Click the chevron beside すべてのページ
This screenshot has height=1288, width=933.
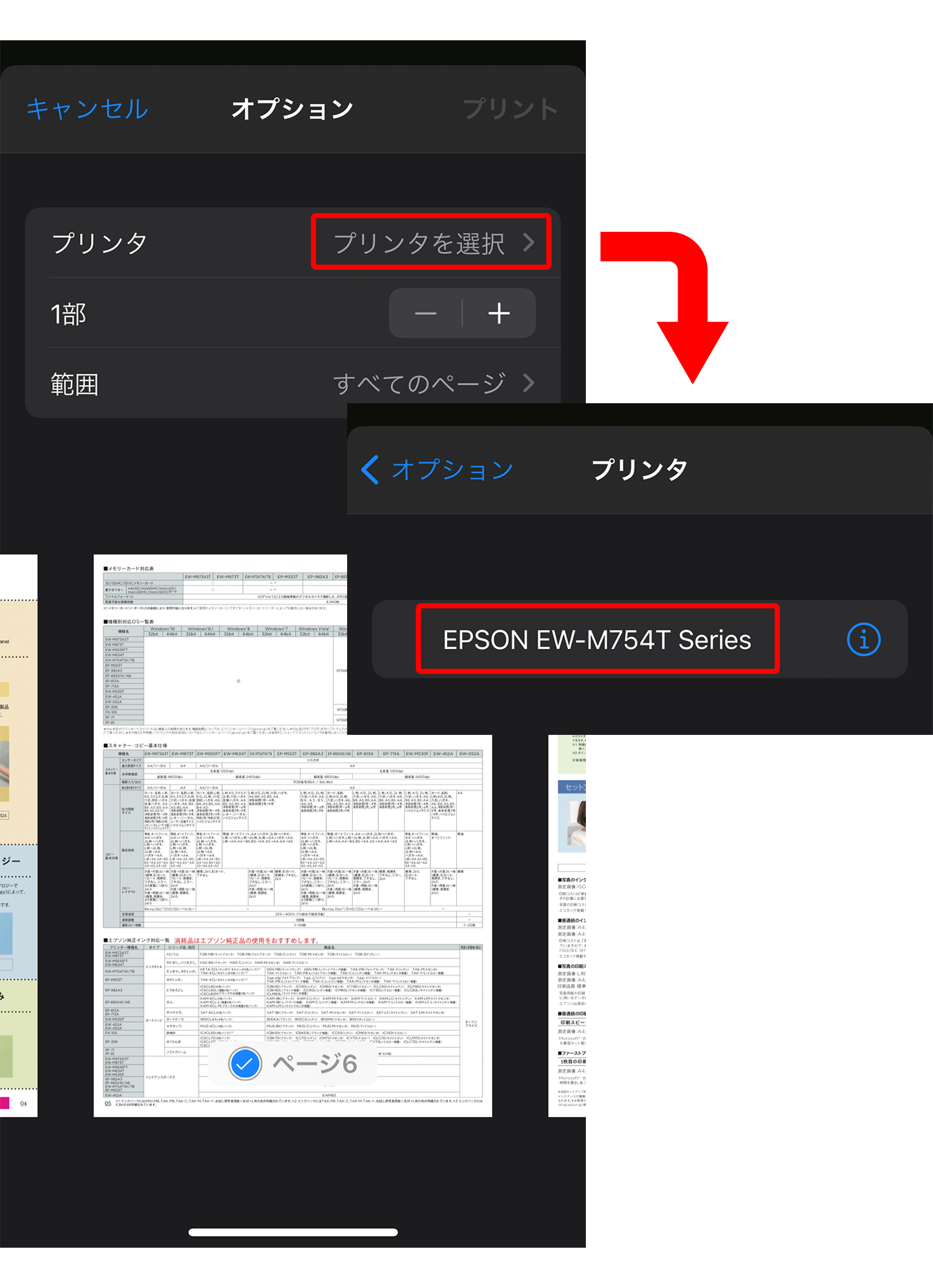(529, 383)
